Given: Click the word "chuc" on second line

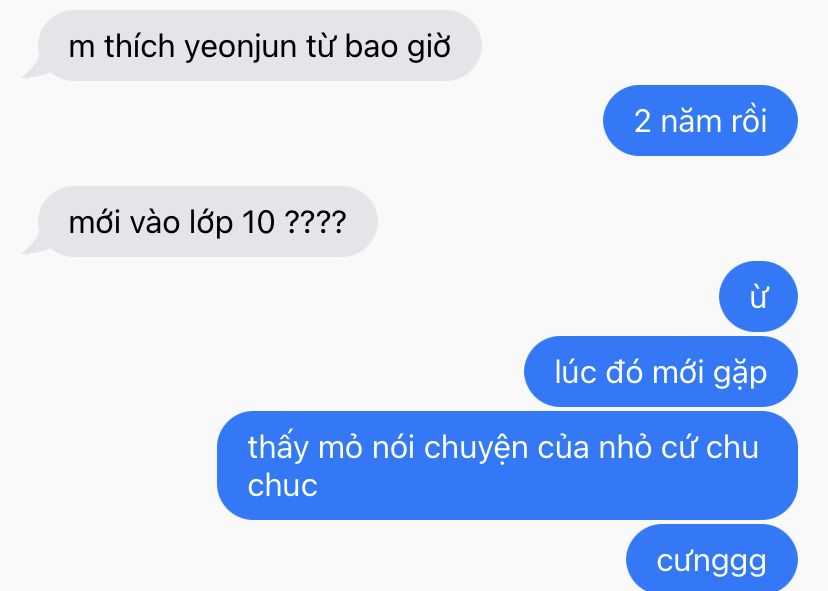Looking at the screenshot, I should pos(283,485).
